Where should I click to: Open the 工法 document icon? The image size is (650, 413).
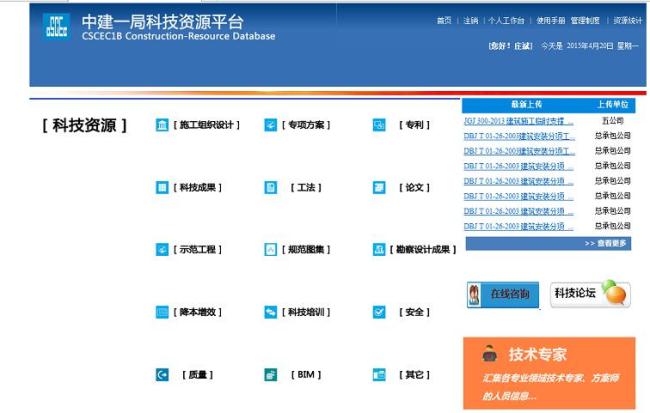coord(270,187)
